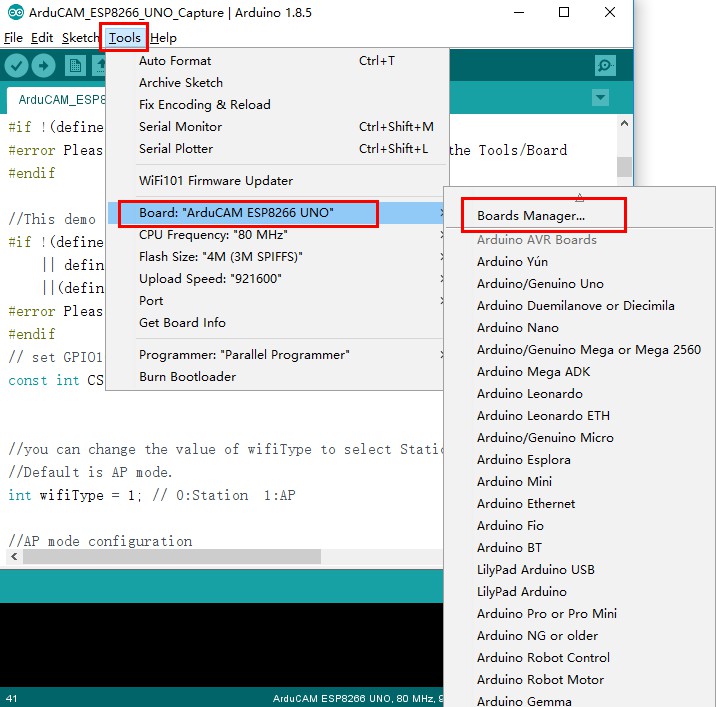Select Arduino Mega ADK board
The width and height of the screenshot is (716, 707).
[580, 371]
